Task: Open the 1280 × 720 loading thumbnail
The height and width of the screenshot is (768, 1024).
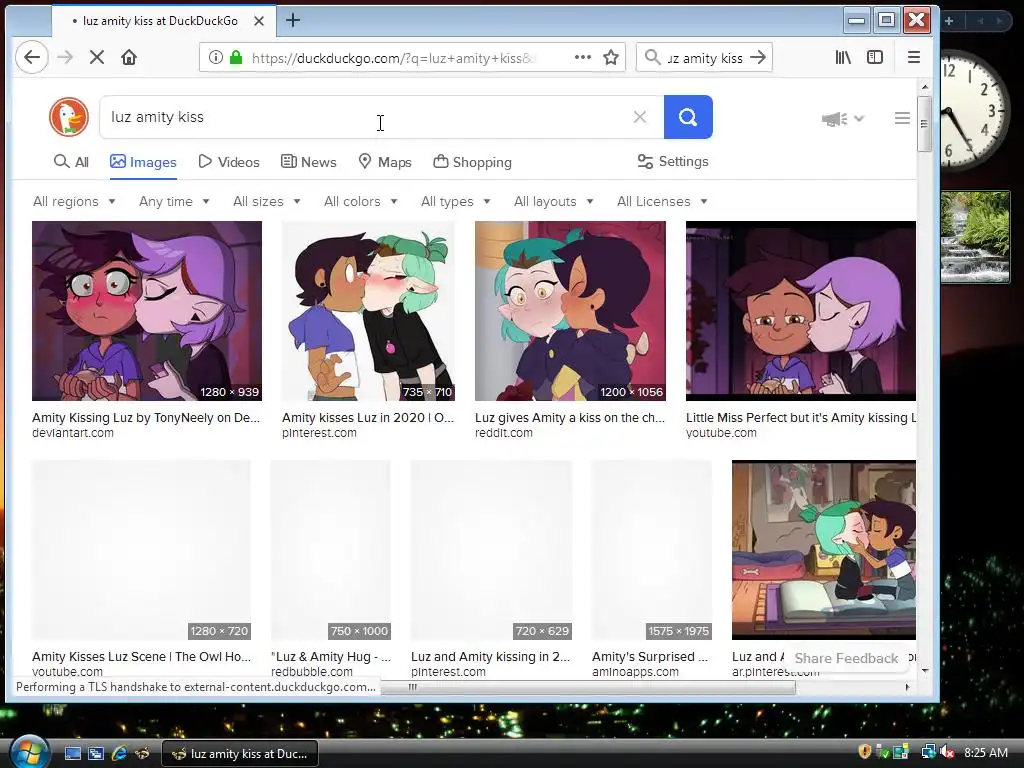Action: (141, 550)
